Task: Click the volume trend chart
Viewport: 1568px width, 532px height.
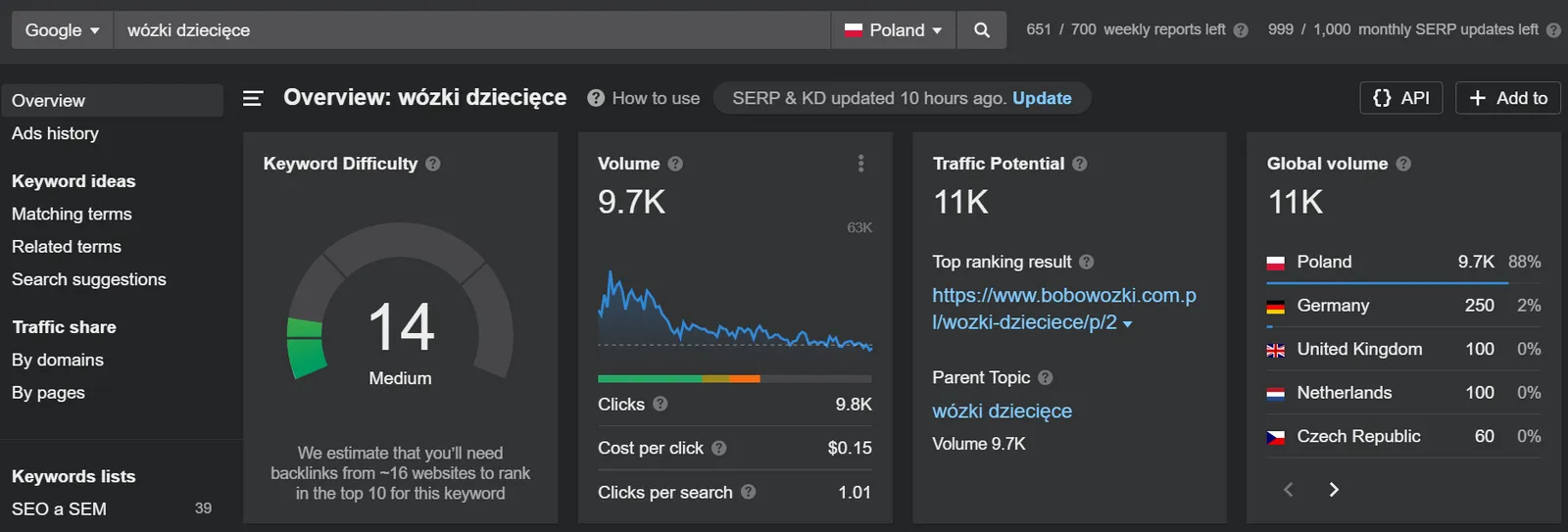Action: pyautogui.click(x=735, y=309)
